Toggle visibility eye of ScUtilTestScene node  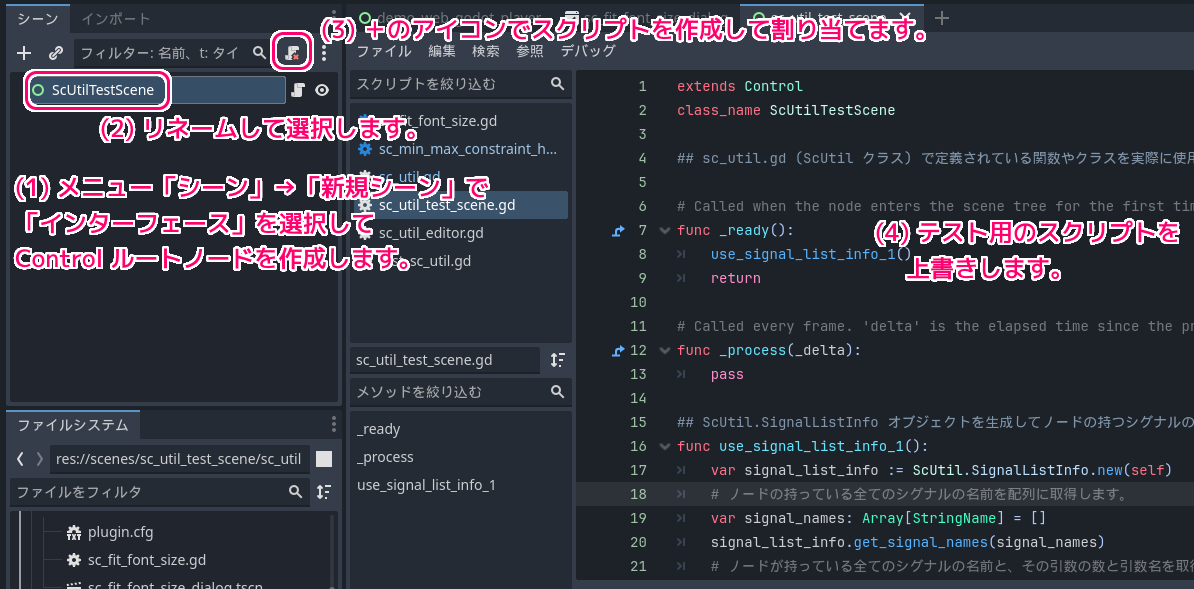click(x=322, y=90)
